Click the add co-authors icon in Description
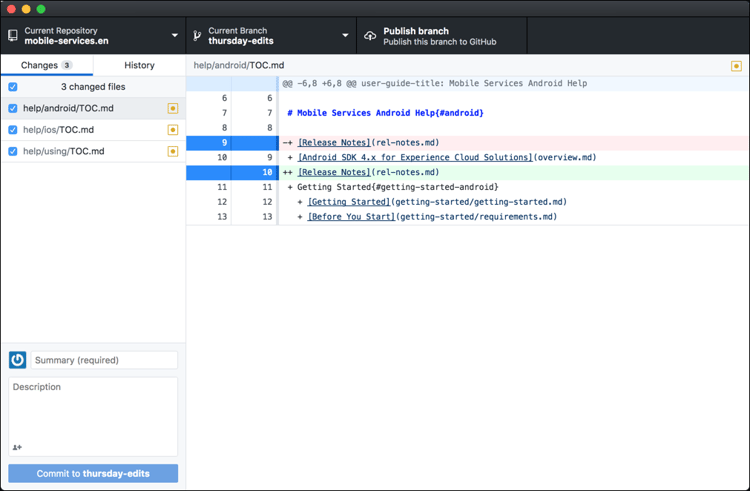The image size is (750, 491). pyautogui.click(x=17, y=447)
